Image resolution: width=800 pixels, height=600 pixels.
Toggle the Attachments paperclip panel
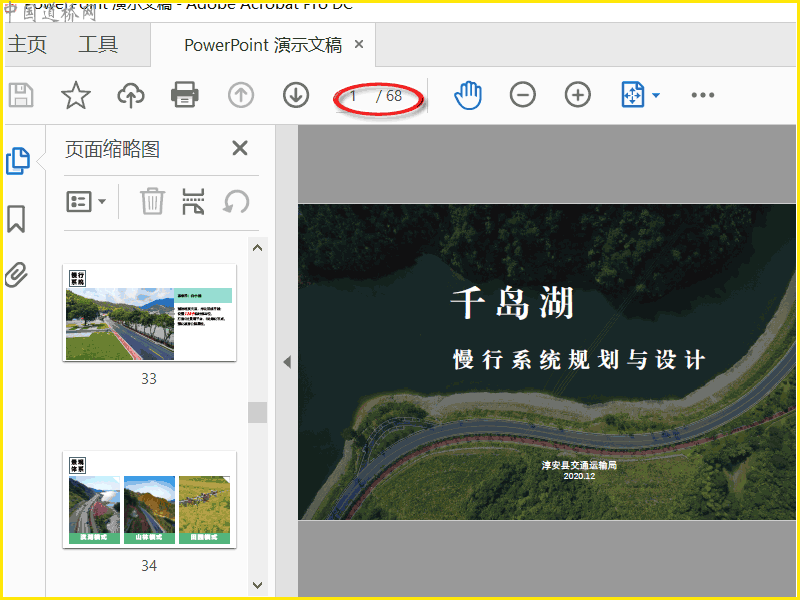(x=16, y=275)
